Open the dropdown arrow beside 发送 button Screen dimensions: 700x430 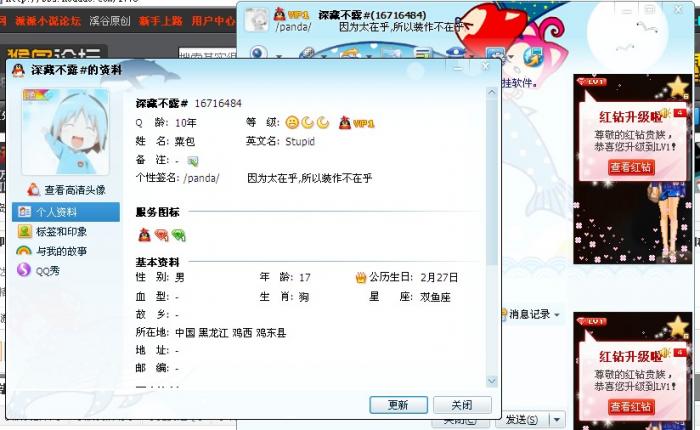pos(557,420)
